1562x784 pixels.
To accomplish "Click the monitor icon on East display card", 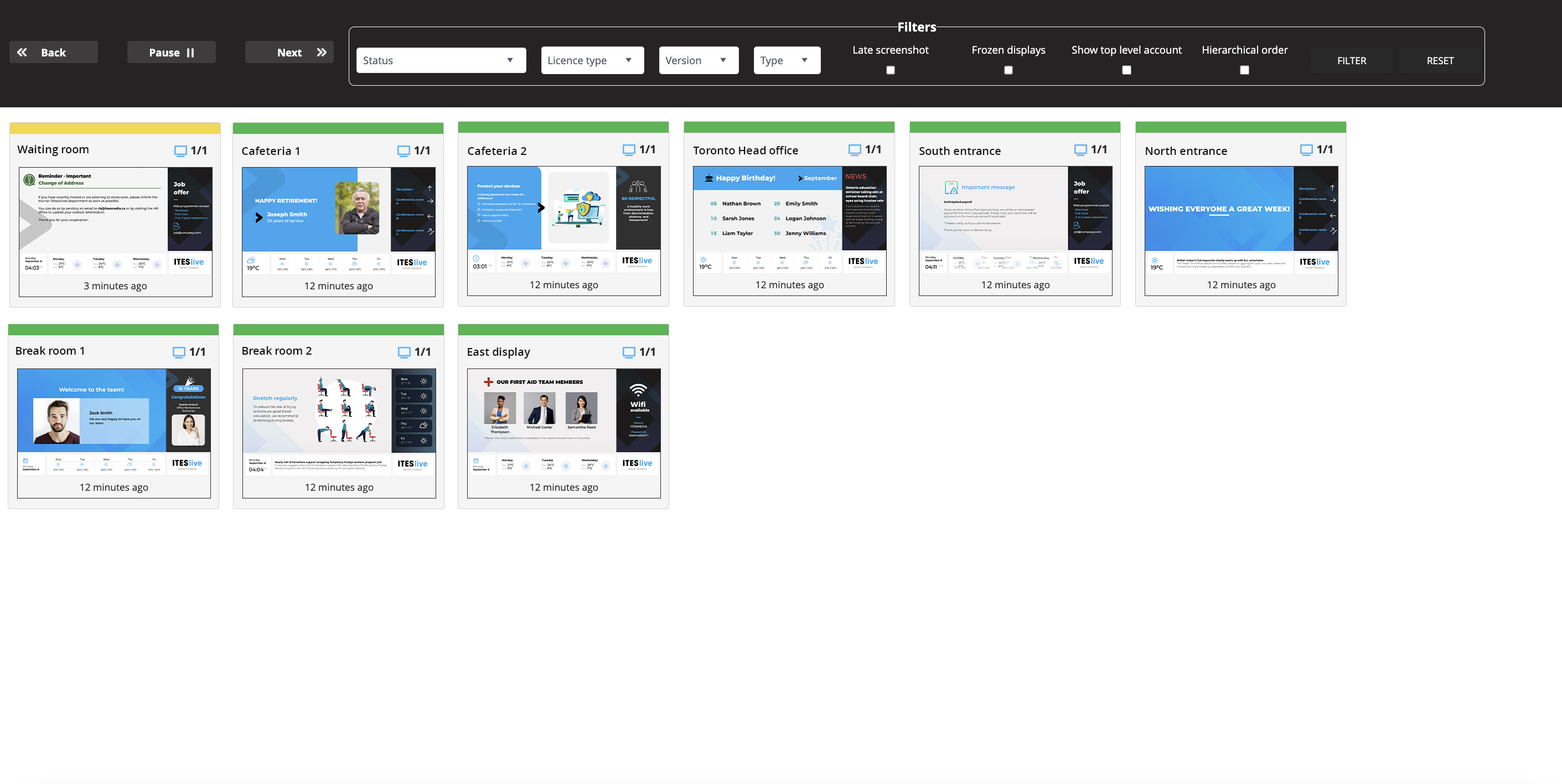I will click(x=629, y=352).
